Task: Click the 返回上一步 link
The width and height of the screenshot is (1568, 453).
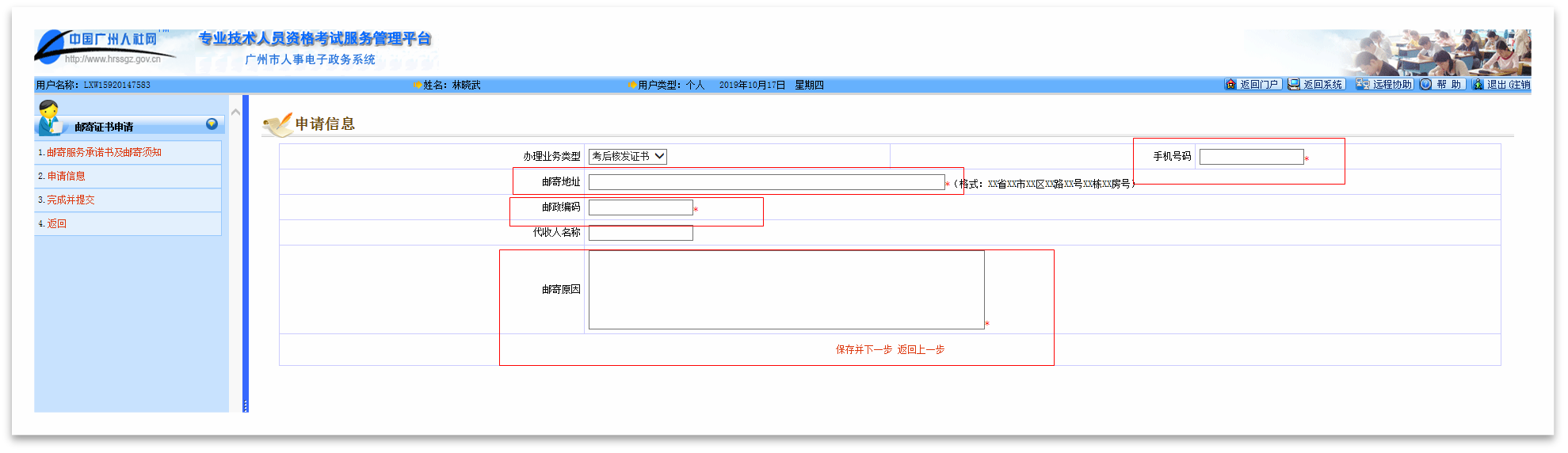Action: click(921, 349)
